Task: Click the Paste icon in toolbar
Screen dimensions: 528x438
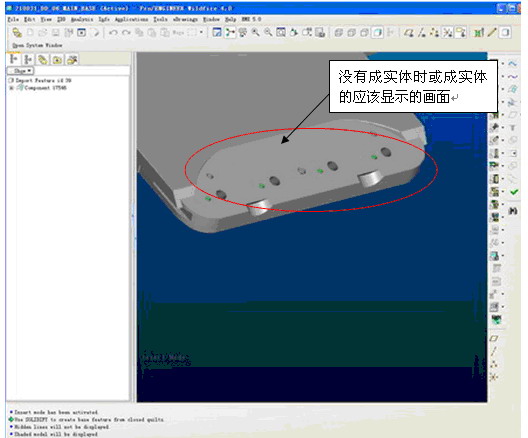Action: [x=152, y=32]
